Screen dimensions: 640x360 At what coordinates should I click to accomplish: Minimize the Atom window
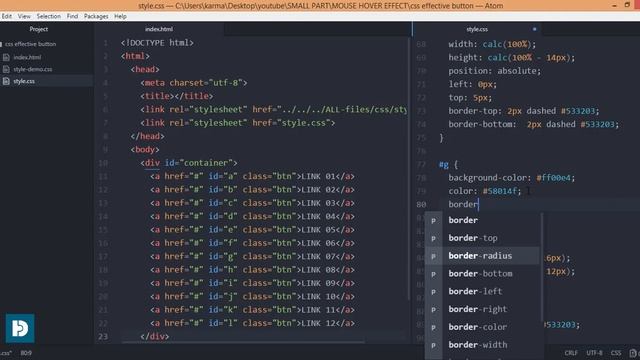pos(614,5)
